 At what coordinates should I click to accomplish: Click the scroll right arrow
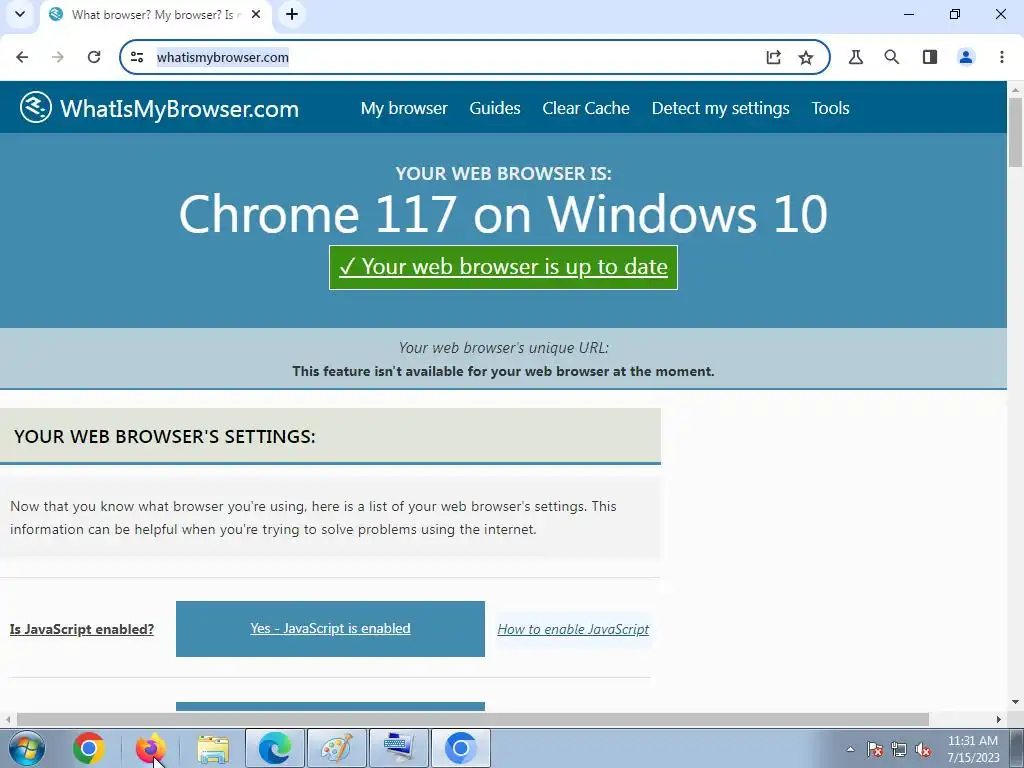[x=999, y=719]
